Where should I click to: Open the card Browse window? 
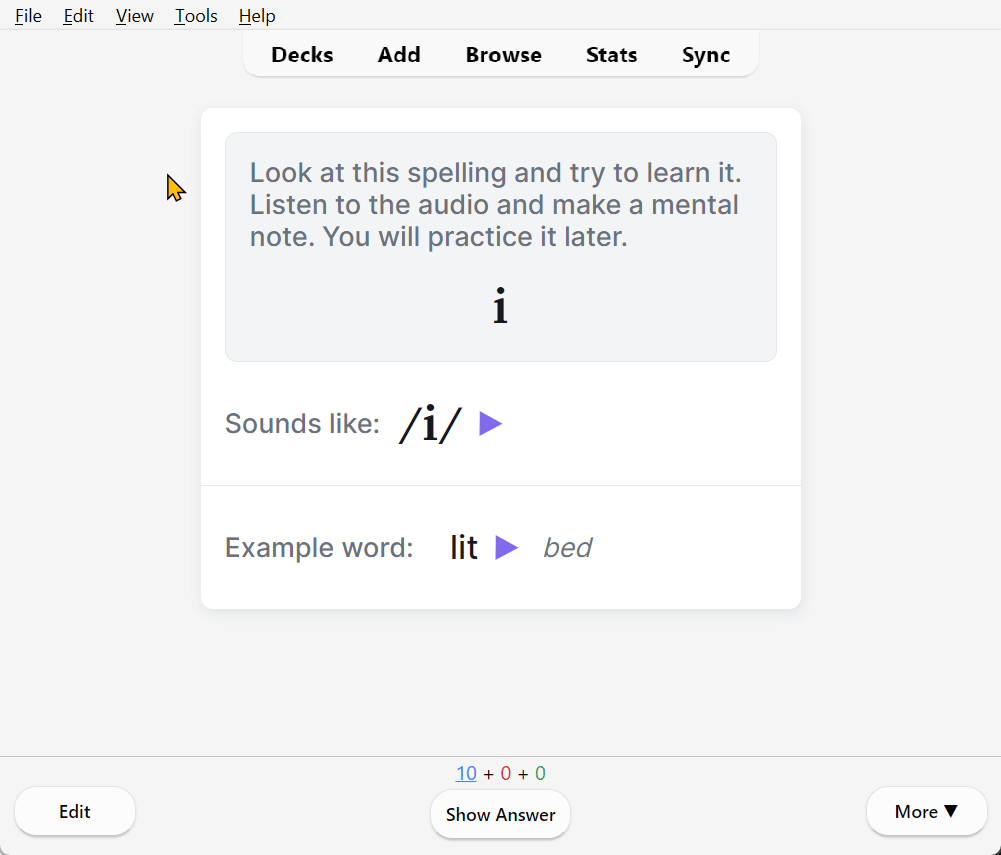click(x=503, y=55)
